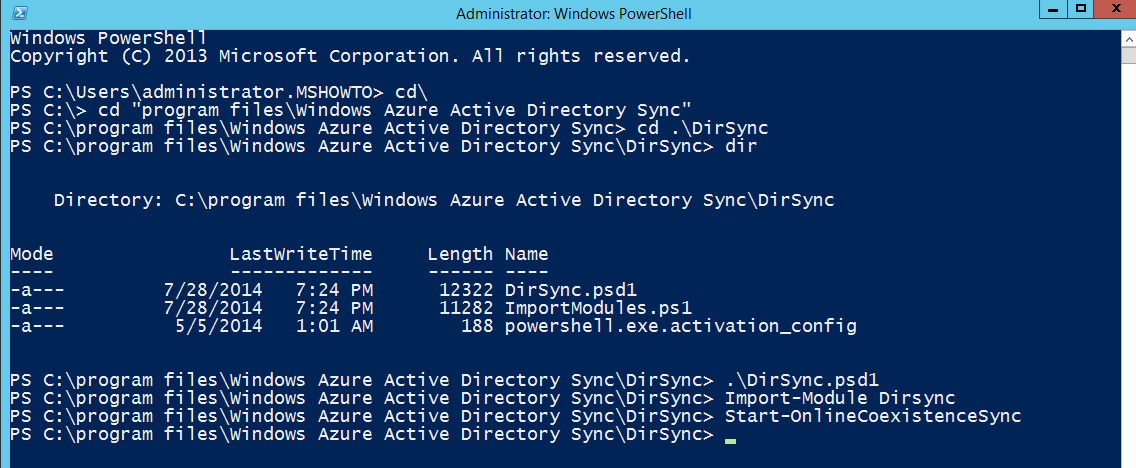Screen dimensions: 1136x468
Task: Click the length value 11282
Action: (x=466, y=309)
